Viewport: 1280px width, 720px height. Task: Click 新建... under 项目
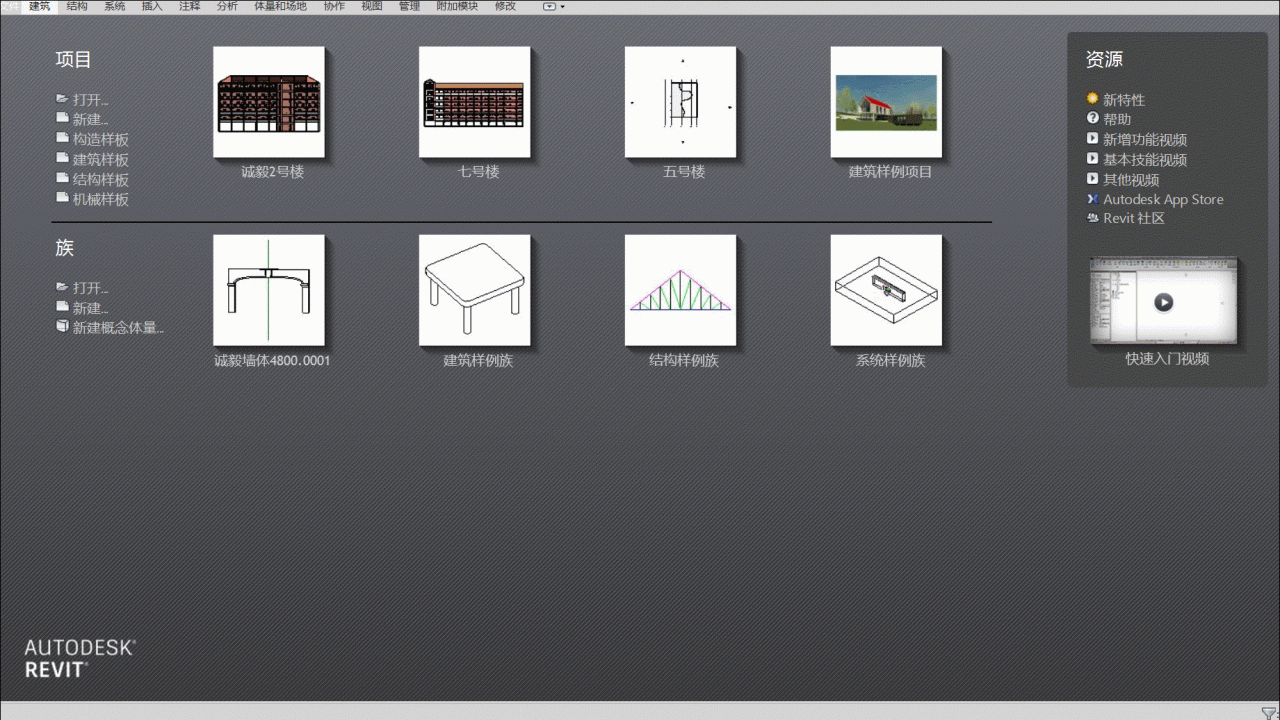coord(91,120)
